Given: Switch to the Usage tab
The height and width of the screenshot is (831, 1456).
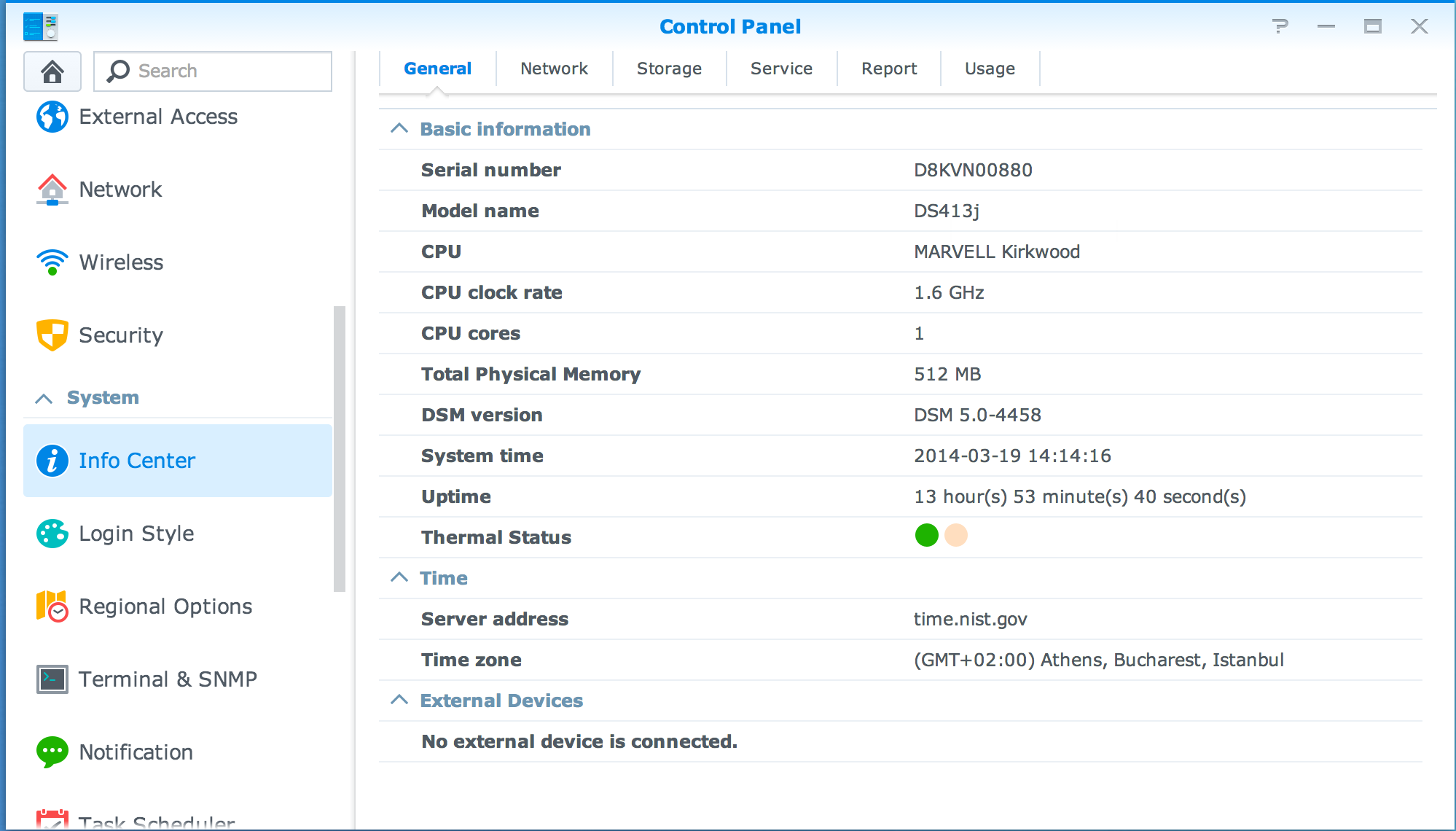Looking at the screenshot, I should click(990, 69).
